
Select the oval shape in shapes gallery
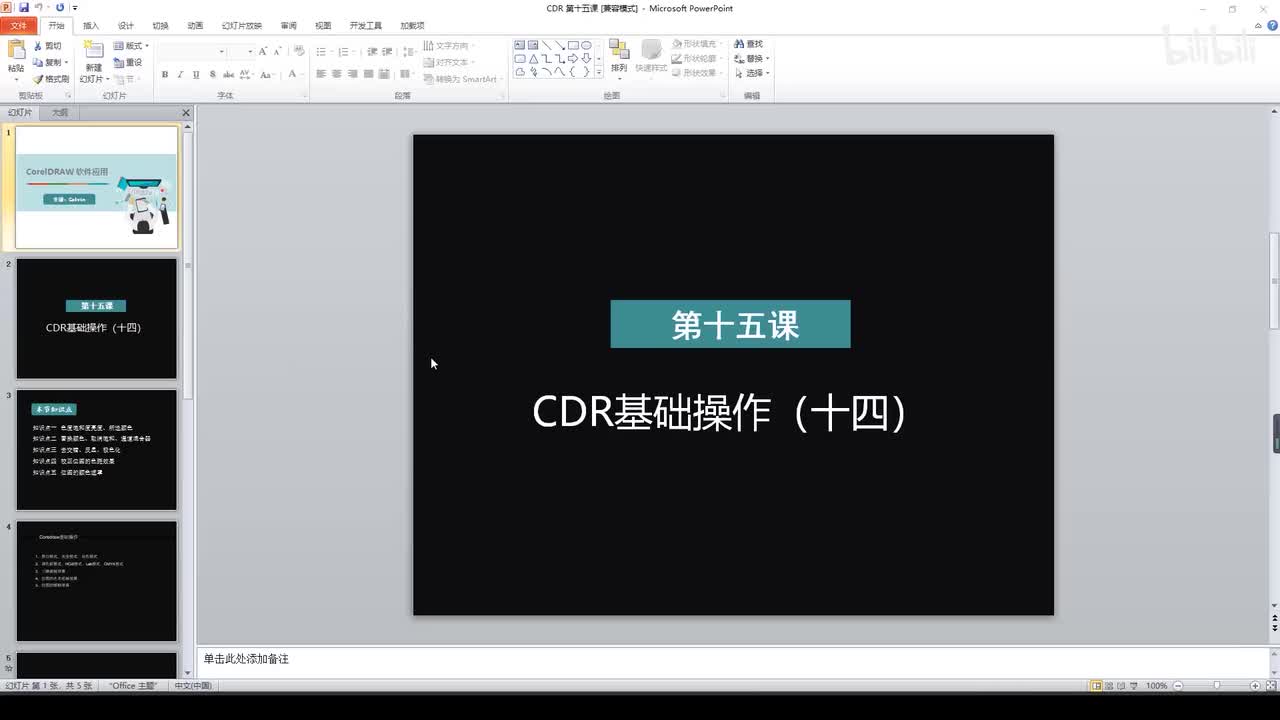click(586, 45)
